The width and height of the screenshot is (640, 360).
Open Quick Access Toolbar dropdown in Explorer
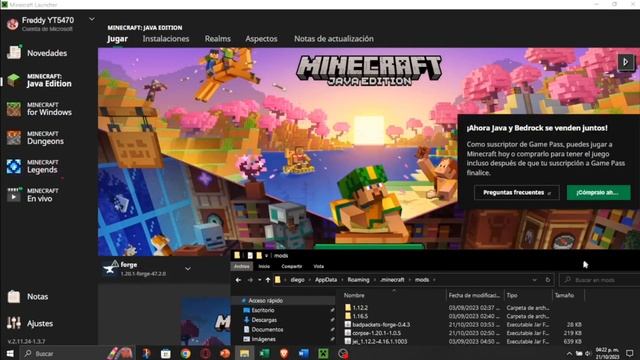pos(266,256)
